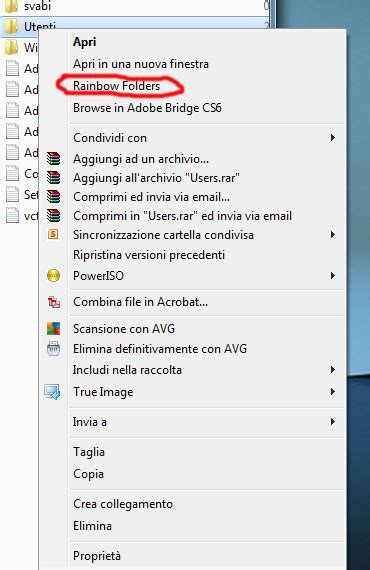The image size is (370, 570).
Task: Expand the Condividi con submenu arrow
Action: point(333,138)
